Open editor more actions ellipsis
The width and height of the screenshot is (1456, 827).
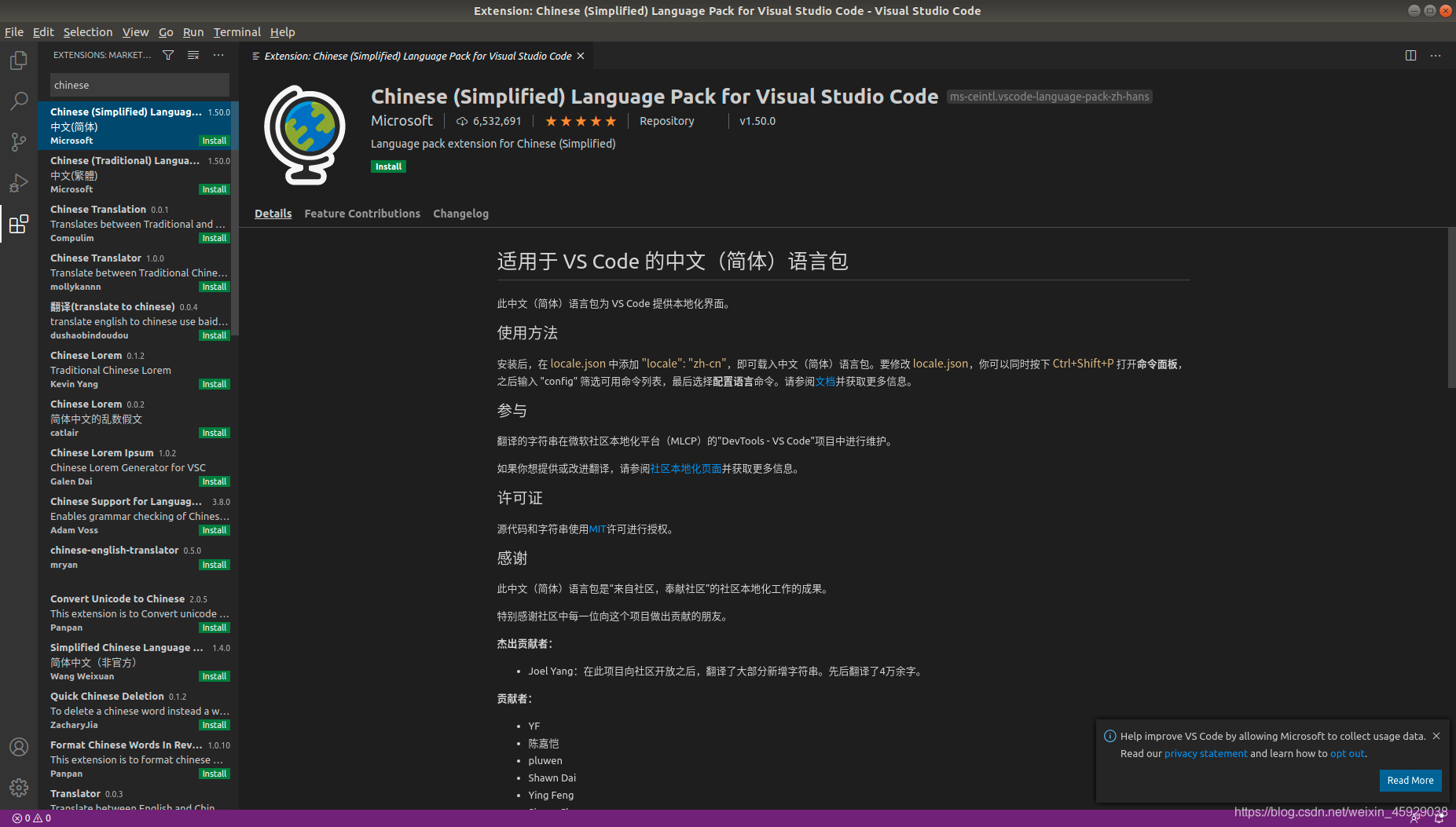(1436, 56)
